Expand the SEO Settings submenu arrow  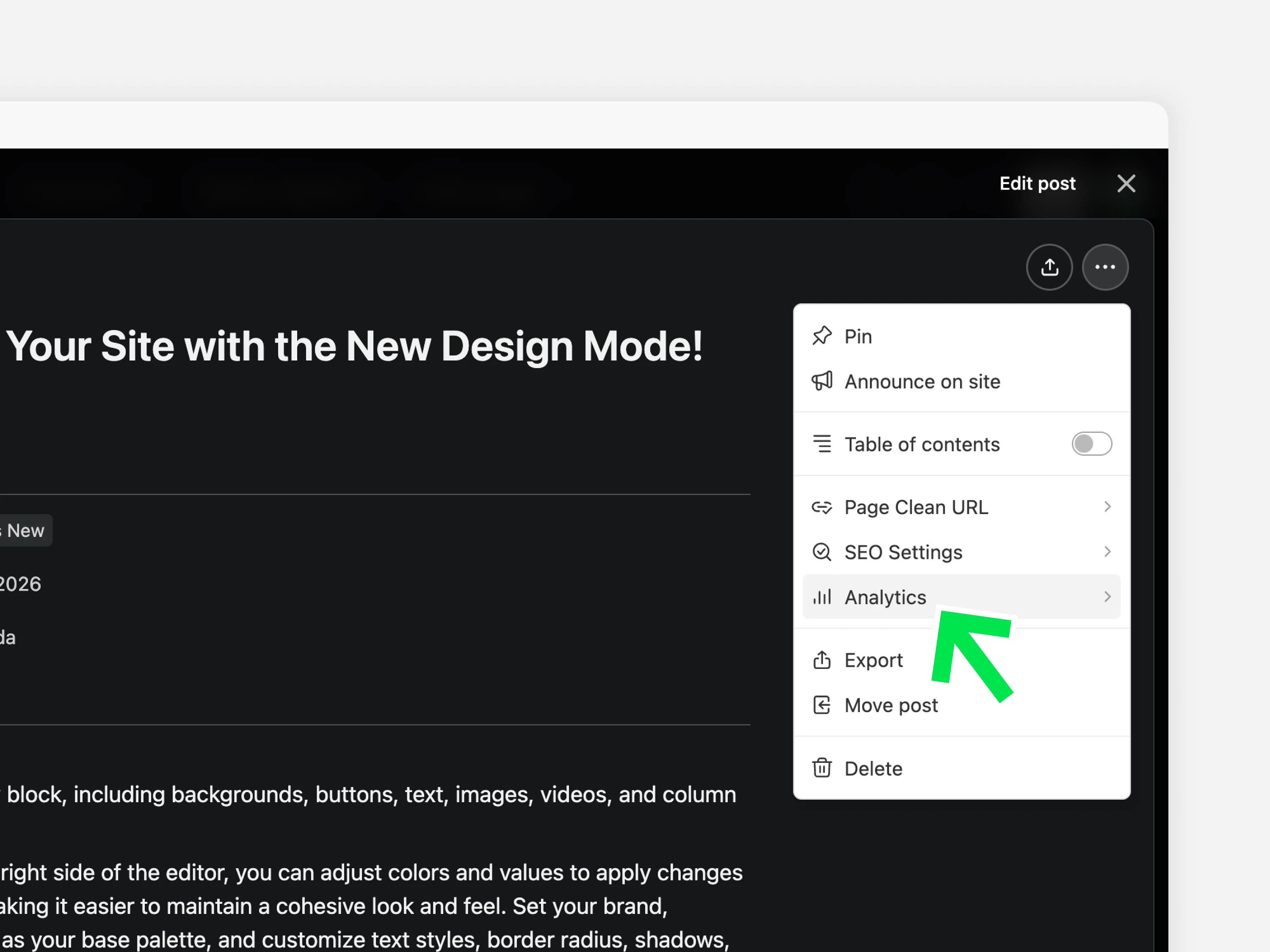1107,552
